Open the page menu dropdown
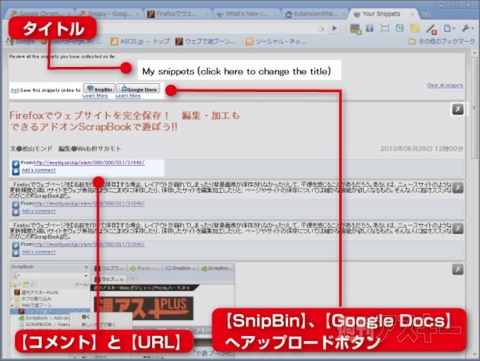 coord(449,28)
